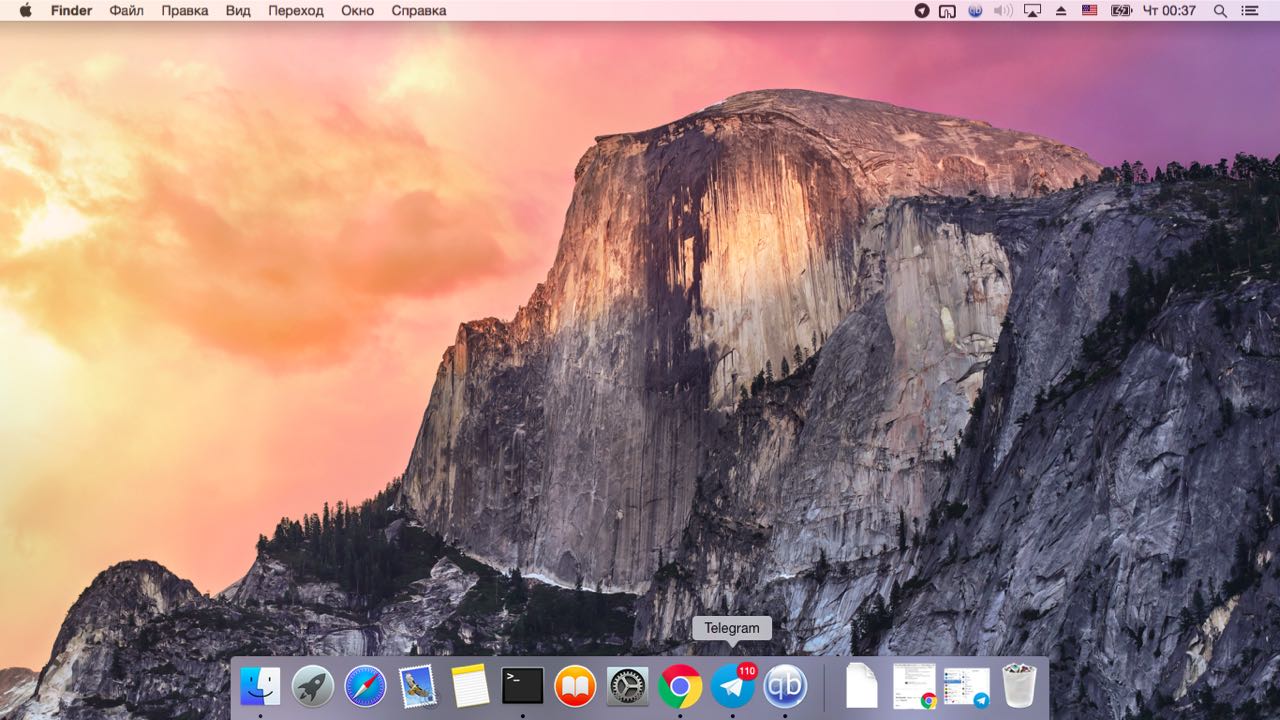Open qBittorrent icon in Dock
Screen dimensions: 1280x720
[x=785, y=686]
